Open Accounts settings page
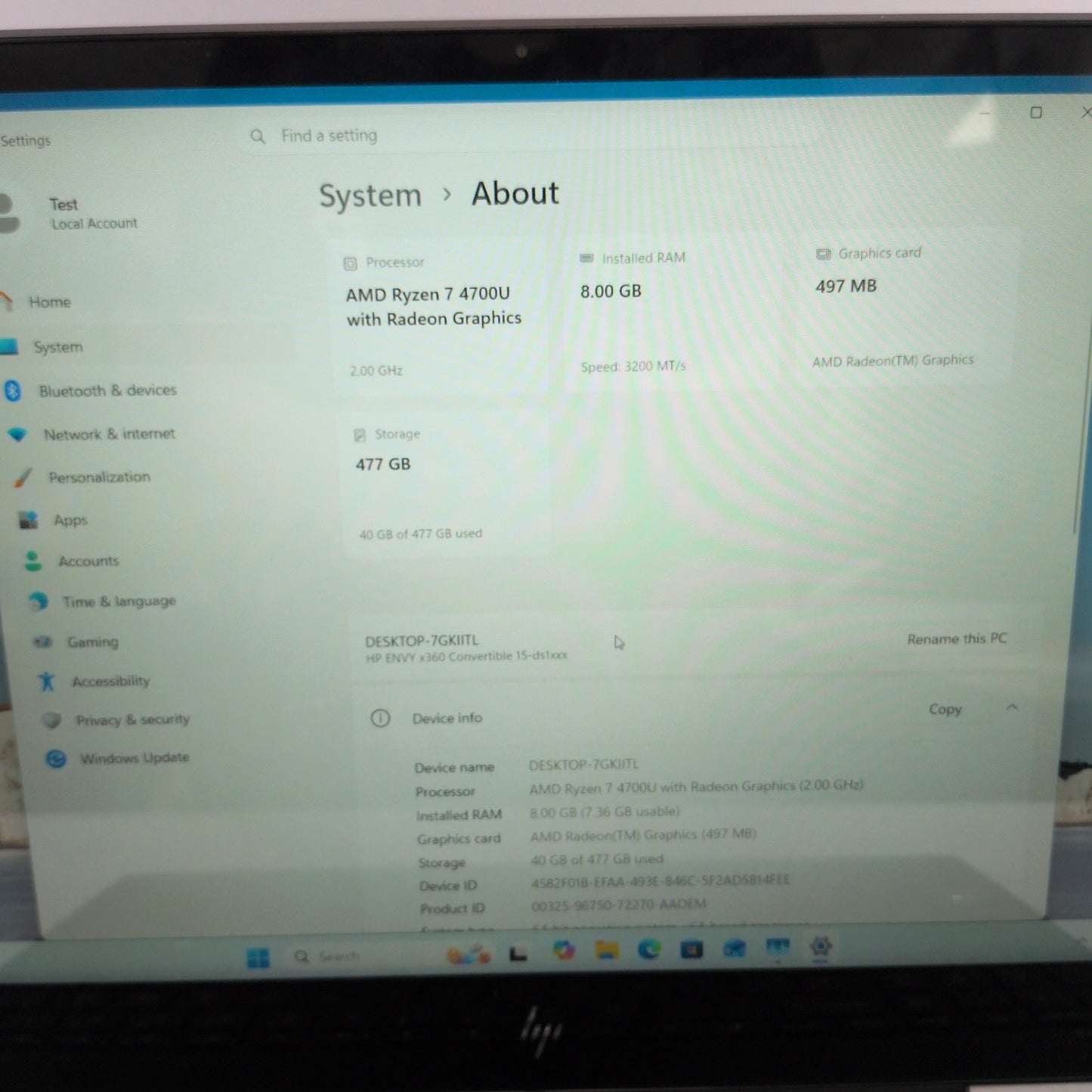This screenshot has width=1092, height=1092. point(88,561)
